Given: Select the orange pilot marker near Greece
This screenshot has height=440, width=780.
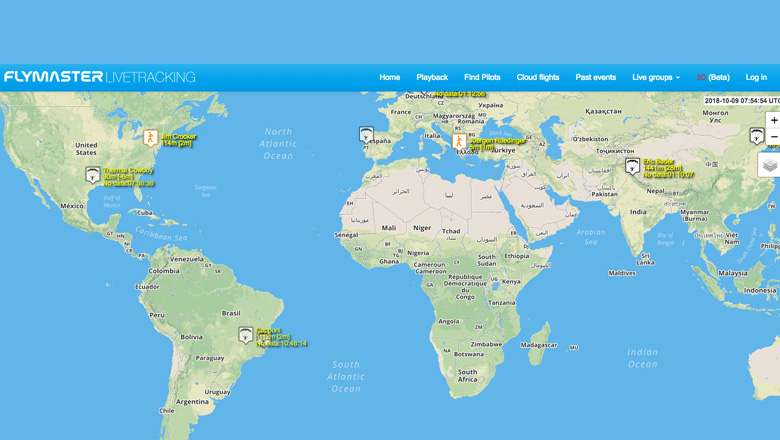Looking at the screenshot, I should (459, 142).
